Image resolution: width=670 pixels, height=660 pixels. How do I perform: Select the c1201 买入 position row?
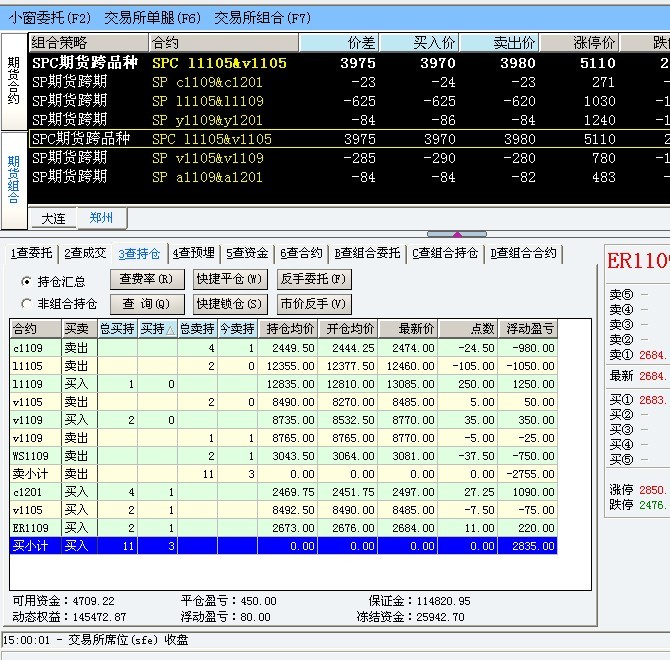[x=283, y=492]
